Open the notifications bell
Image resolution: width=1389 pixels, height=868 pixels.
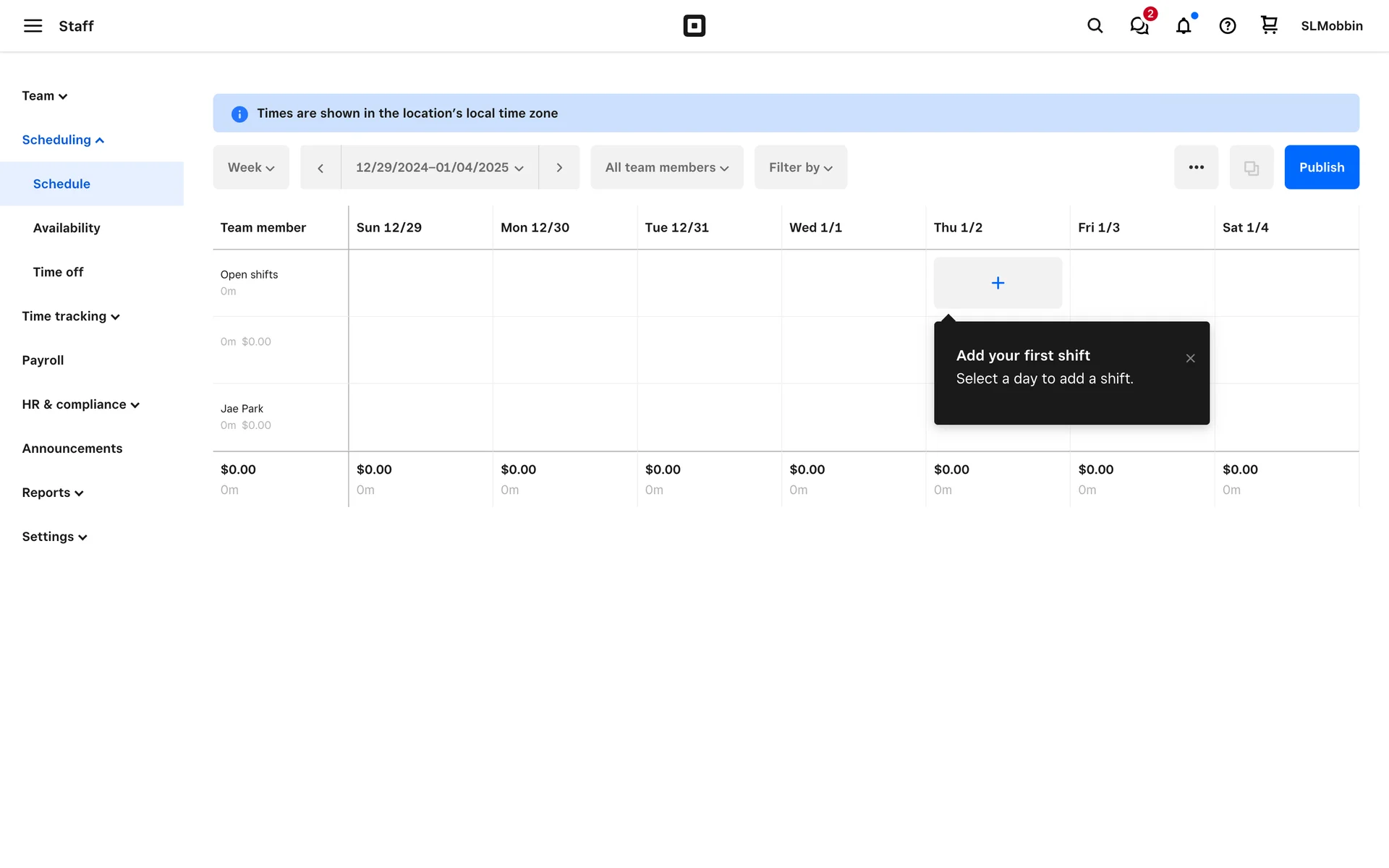click(x=1183, y=26)
